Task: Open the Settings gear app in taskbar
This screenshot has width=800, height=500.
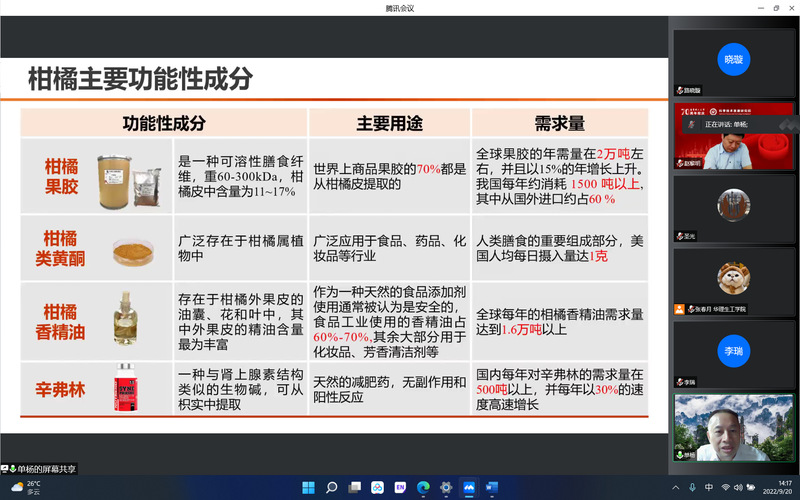Action: pos(446,487)
